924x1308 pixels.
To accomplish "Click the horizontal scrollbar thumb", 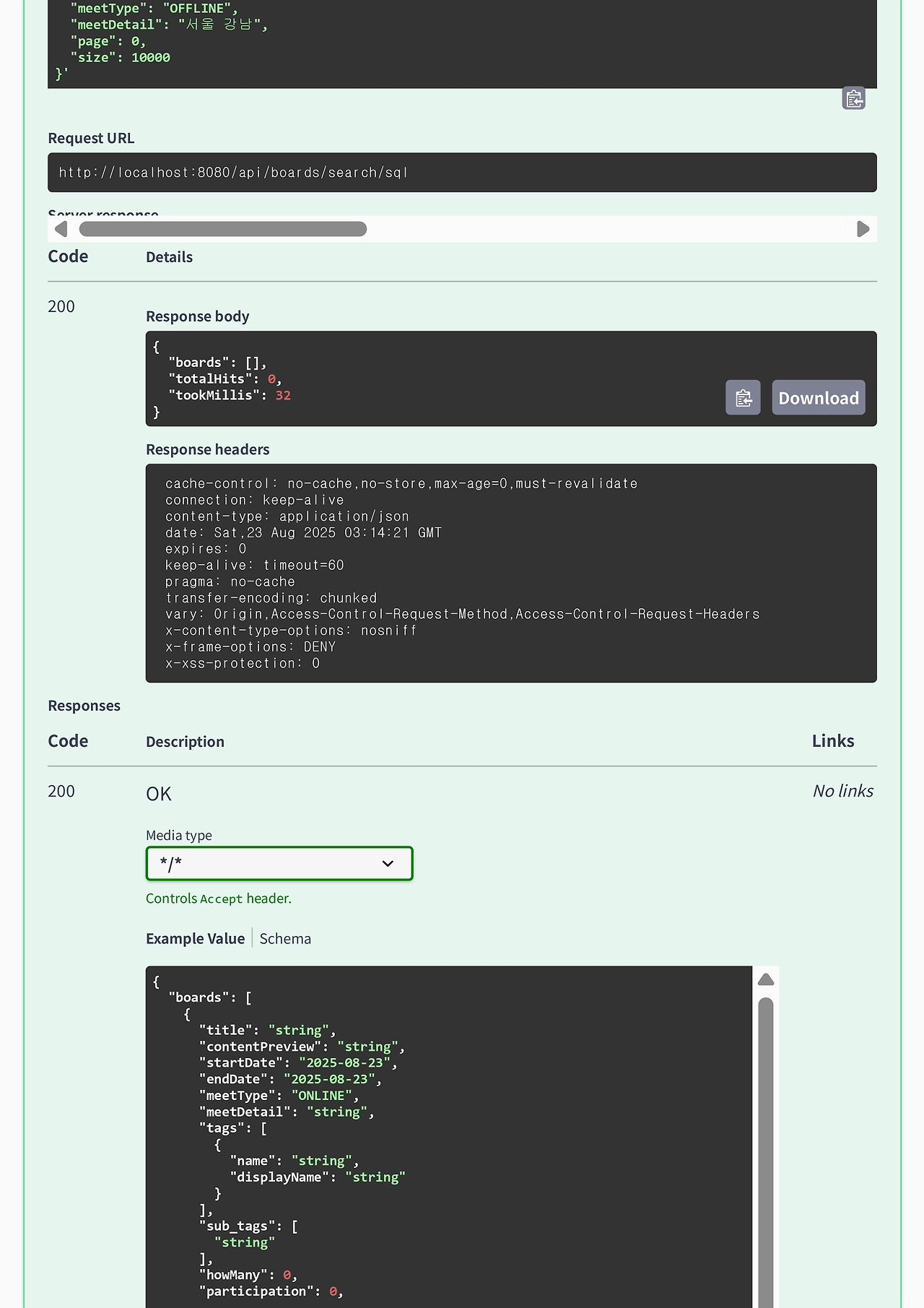I will [222, 229].
